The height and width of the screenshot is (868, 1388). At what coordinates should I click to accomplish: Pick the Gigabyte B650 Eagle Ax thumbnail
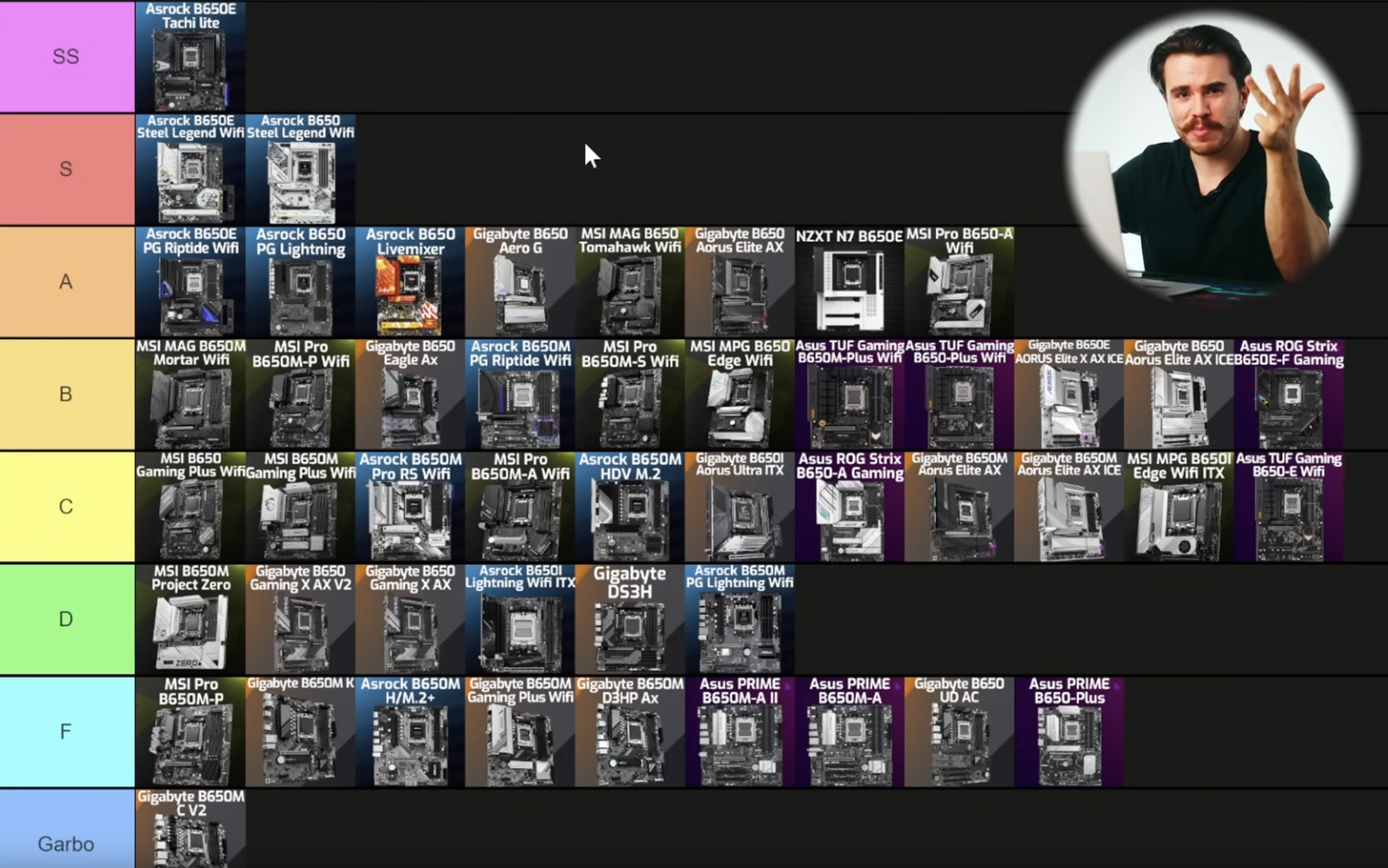410,394
